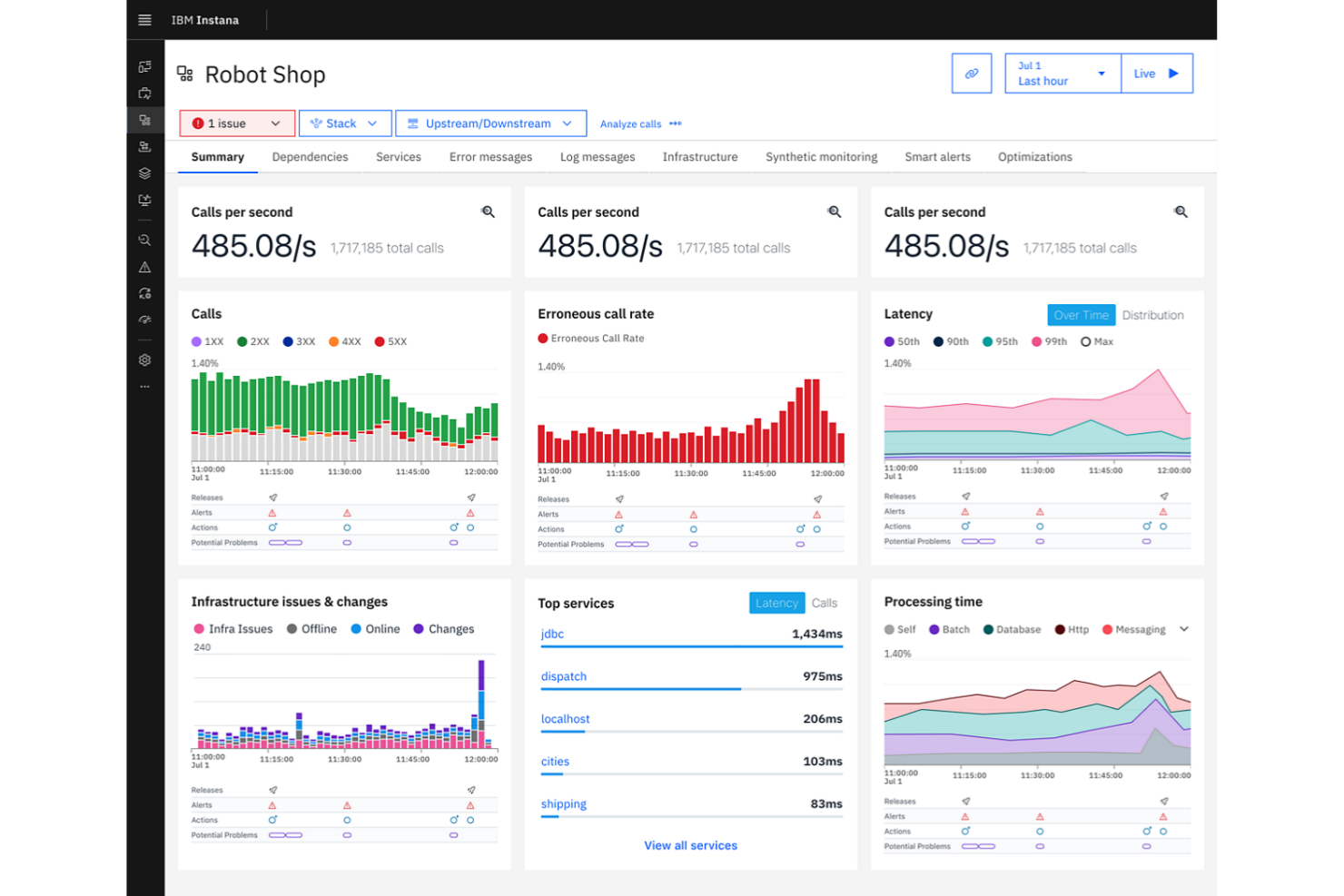The width and height of the screenshot is (1344, 896).
Task: Switch Top services from Latency to Calls
Action: [825, 602]
